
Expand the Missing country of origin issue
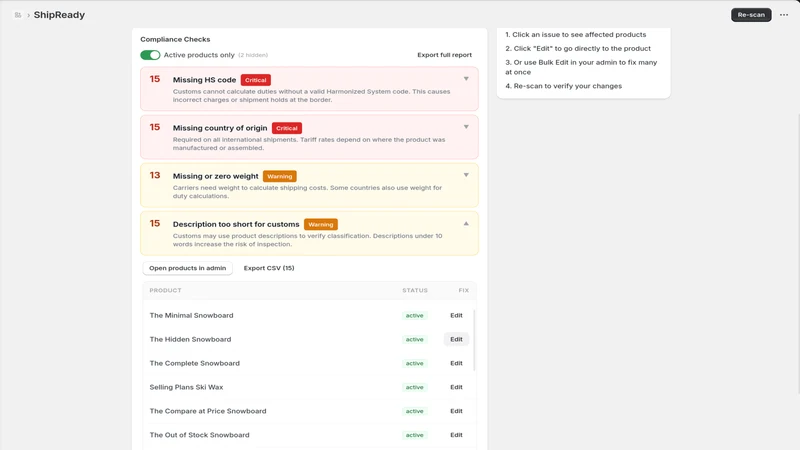[466, 127]
